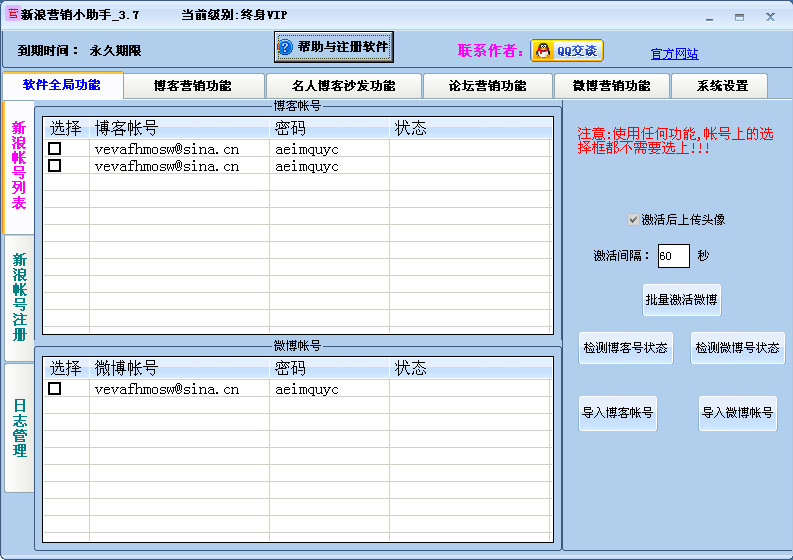Click 微博帐号 column header

tap(179, 368)
